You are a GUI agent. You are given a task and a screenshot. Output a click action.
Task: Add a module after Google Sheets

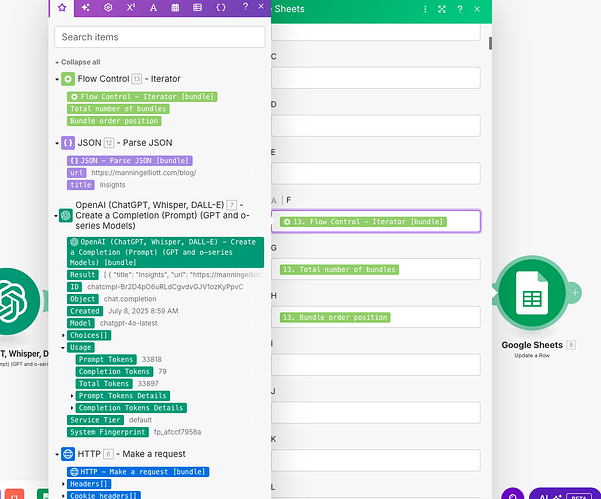pos(575,293)
